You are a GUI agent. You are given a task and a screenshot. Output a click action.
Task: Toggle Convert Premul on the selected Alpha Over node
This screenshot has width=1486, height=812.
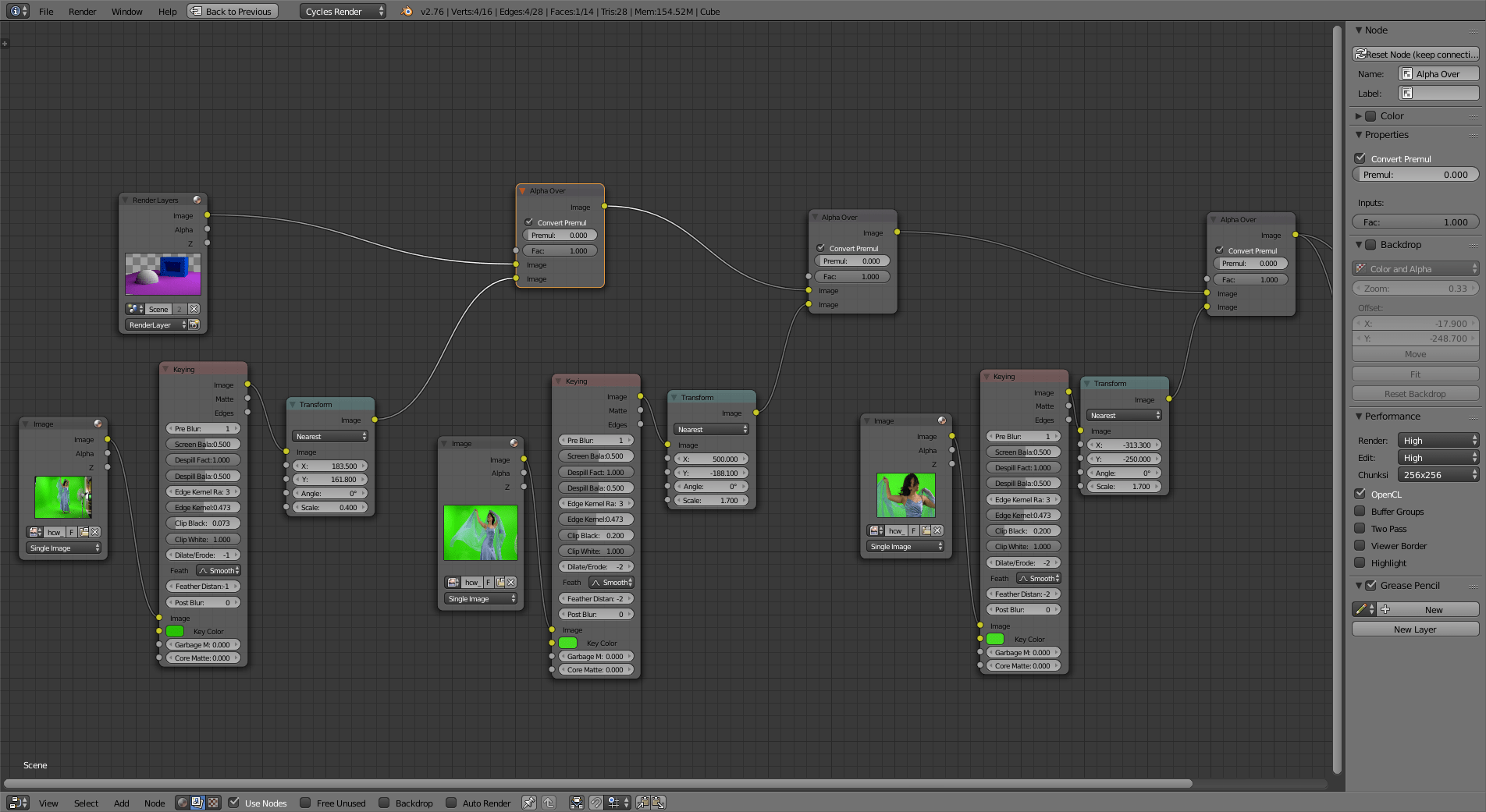pos(529,222)
